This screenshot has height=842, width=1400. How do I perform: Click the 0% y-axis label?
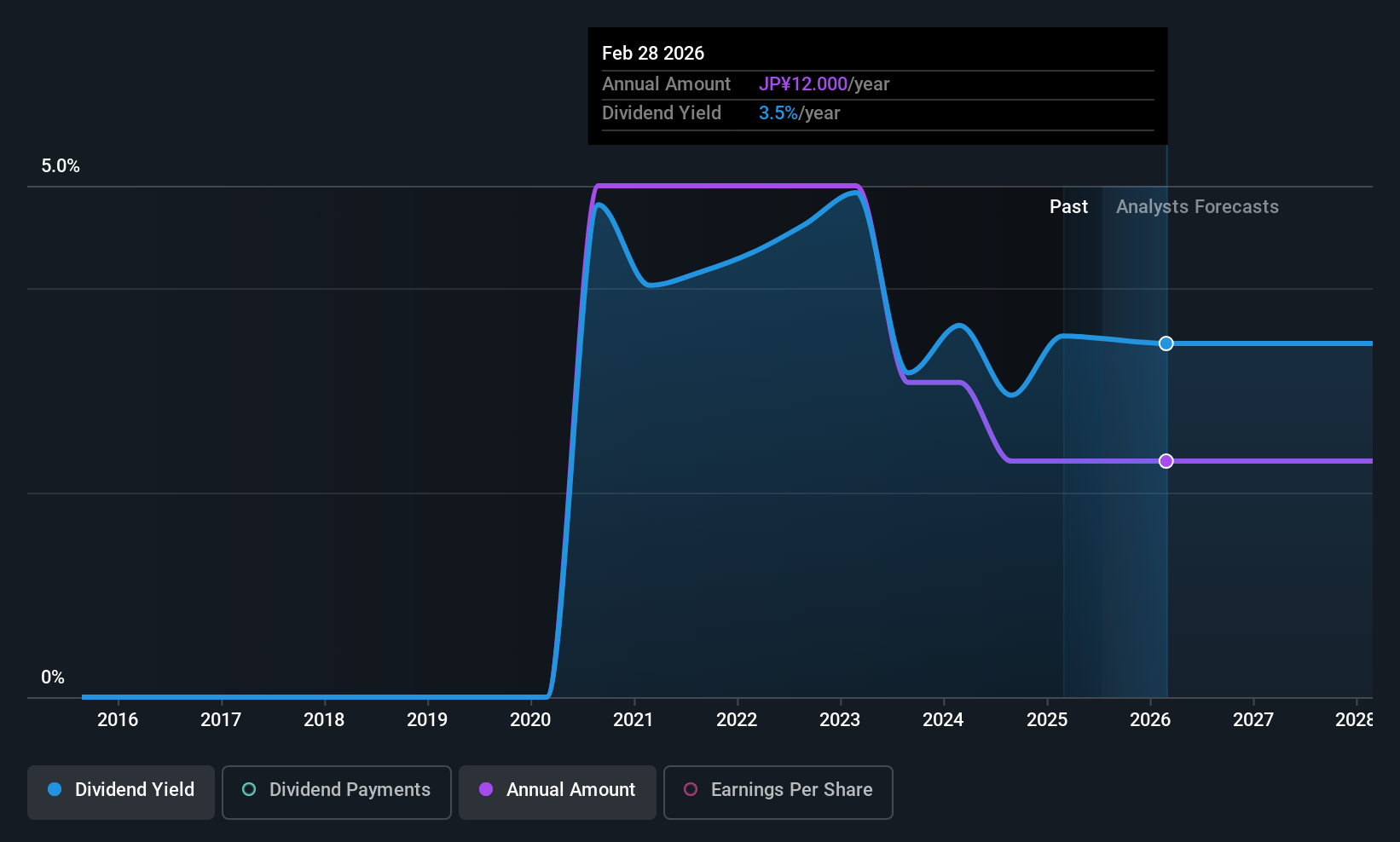tap(53, 678)
